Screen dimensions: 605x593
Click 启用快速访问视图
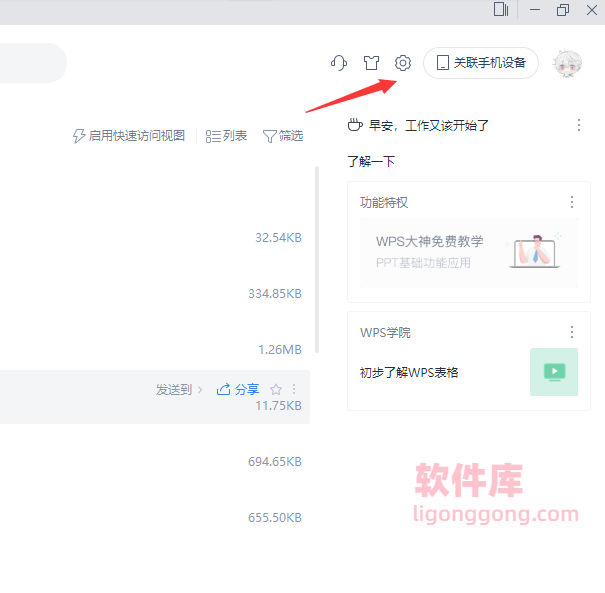[x=129, y=136]
